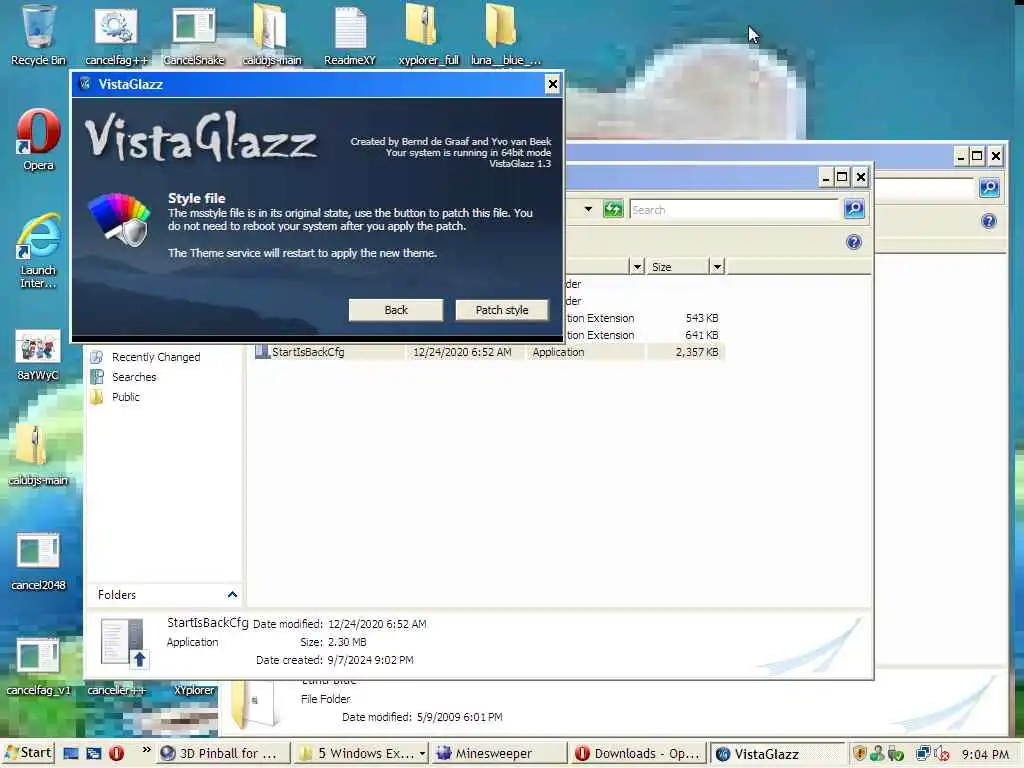Screen dimensions: 1024x768
Task: Close the VistaGlazz dialog
Action: tap(552, 84)
